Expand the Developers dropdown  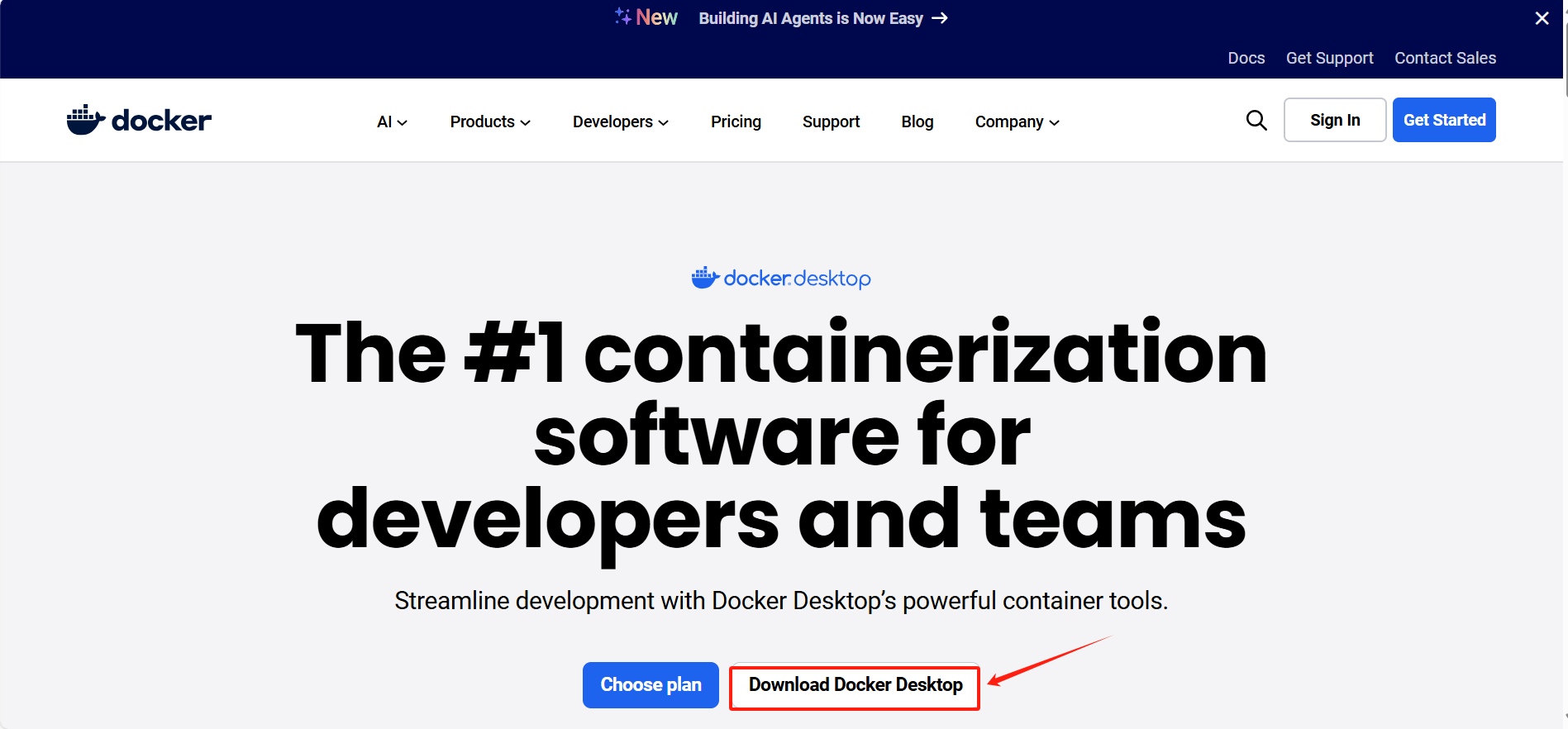(x=621, y=121)
